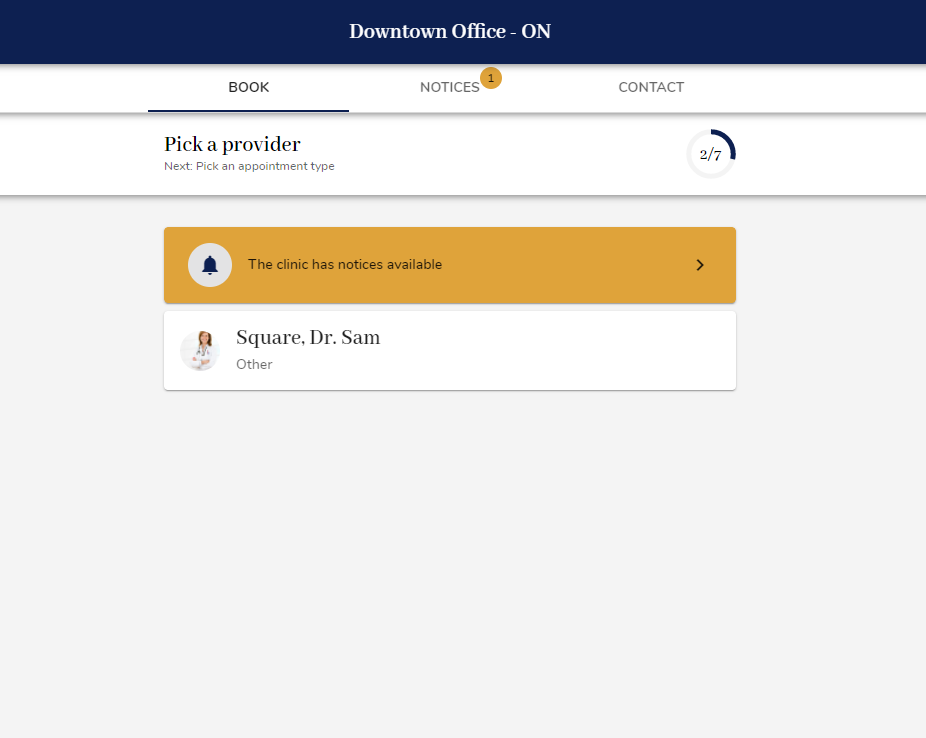Viewport: 926px width, 738px height.
Task: Click the bell inside the white circle
Action: (x=209, y=264)
